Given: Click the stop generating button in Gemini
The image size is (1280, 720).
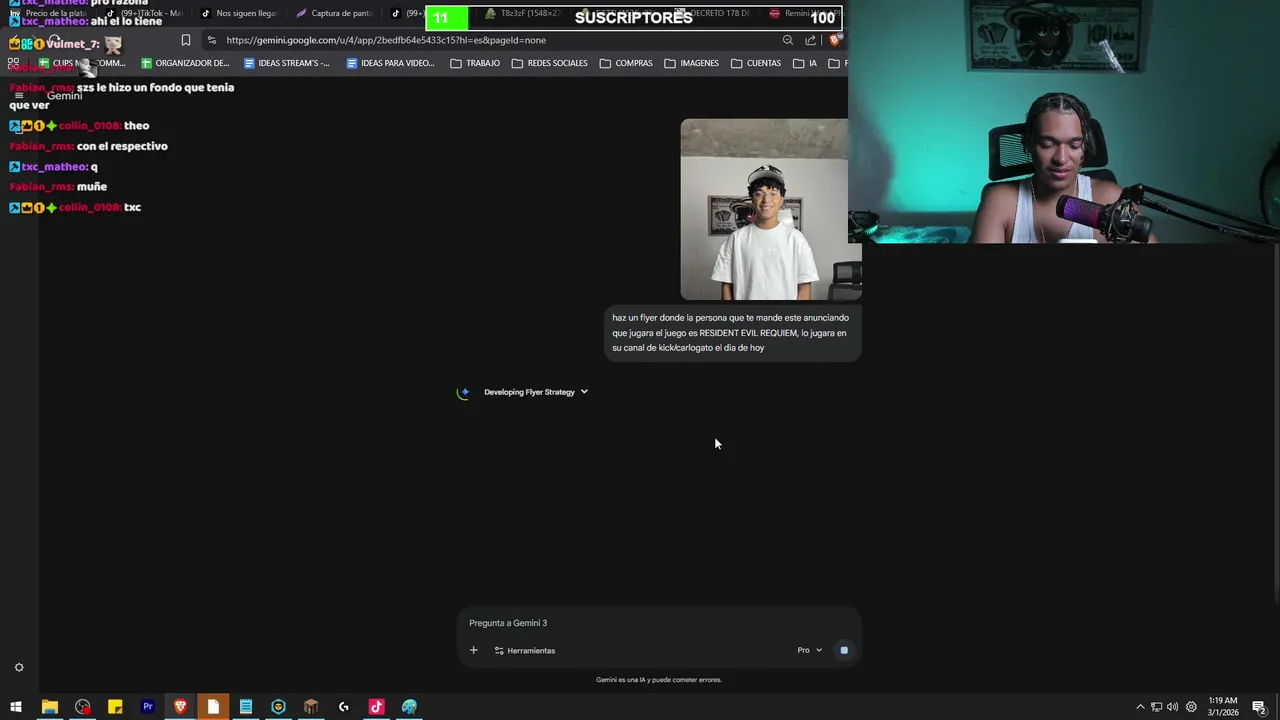Looking at the screenshot, I should (x=844, y=650).
